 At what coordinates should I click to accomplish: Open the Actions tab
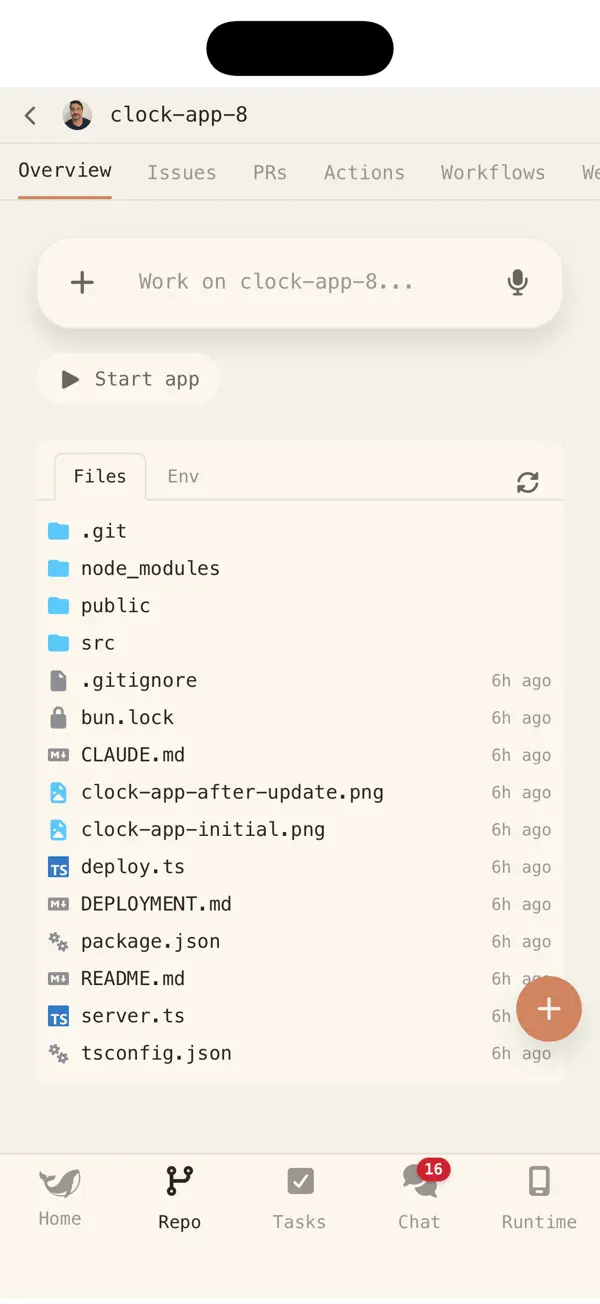coord(364,172)
